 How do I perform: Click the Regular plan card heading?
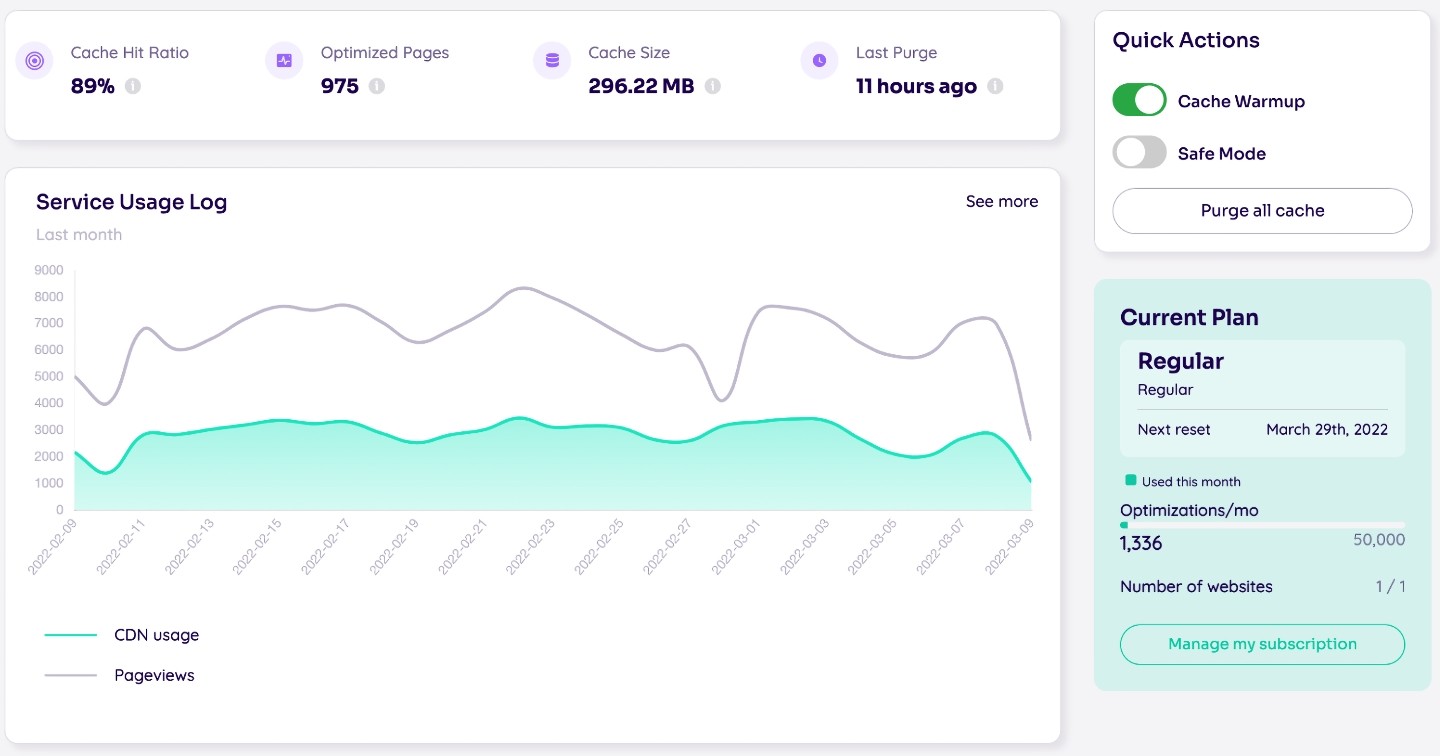point(1181,361)
